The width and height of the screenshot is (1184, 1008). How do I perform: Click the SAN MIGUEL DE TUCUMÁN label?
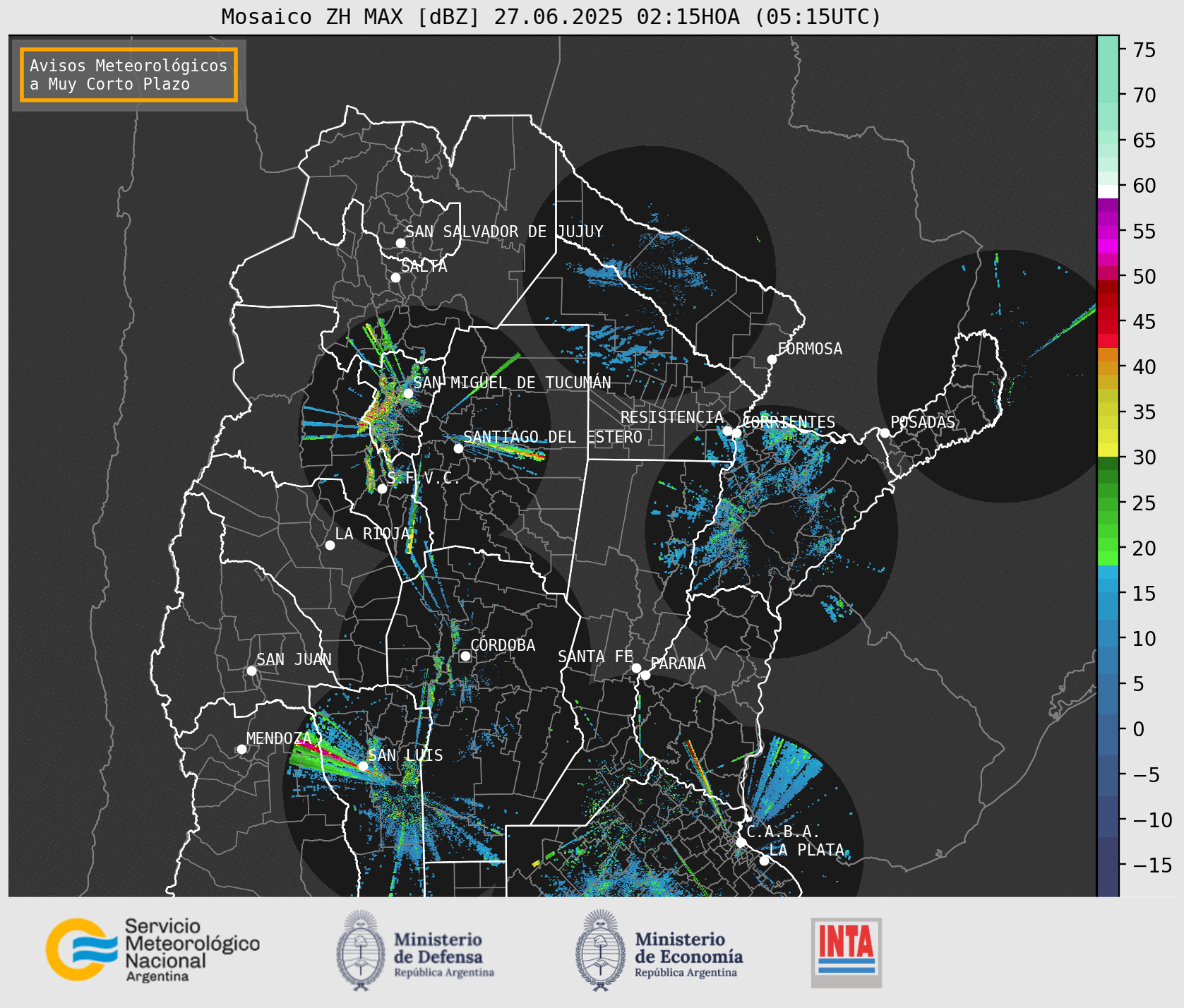[x=512, y=383]
